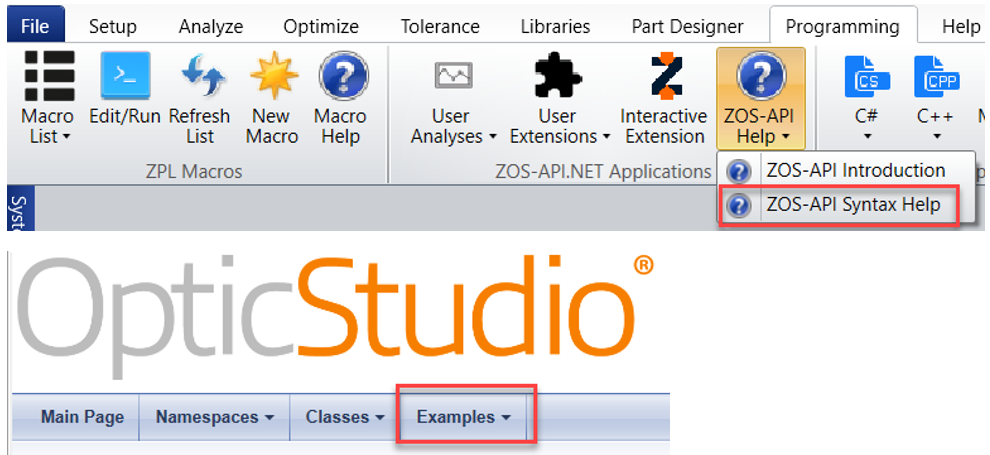The width and height of the screenshot is (990, 455).
Task: Open the Namespaces dropdown in help
Action: click(x=214, y=417)
